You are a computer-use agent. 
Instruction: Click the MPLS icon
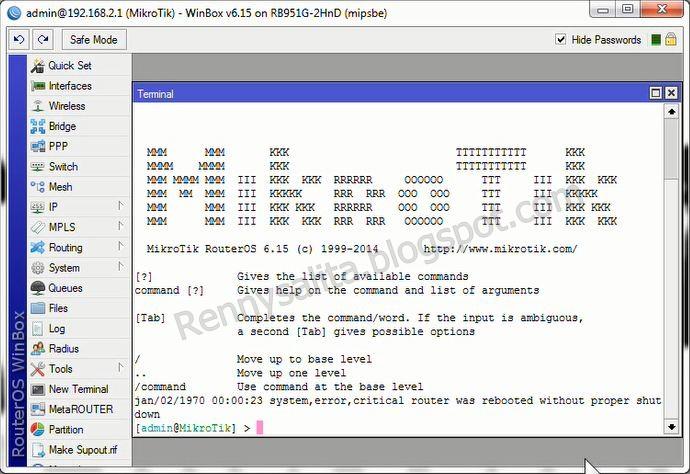[x=38, y=227]
